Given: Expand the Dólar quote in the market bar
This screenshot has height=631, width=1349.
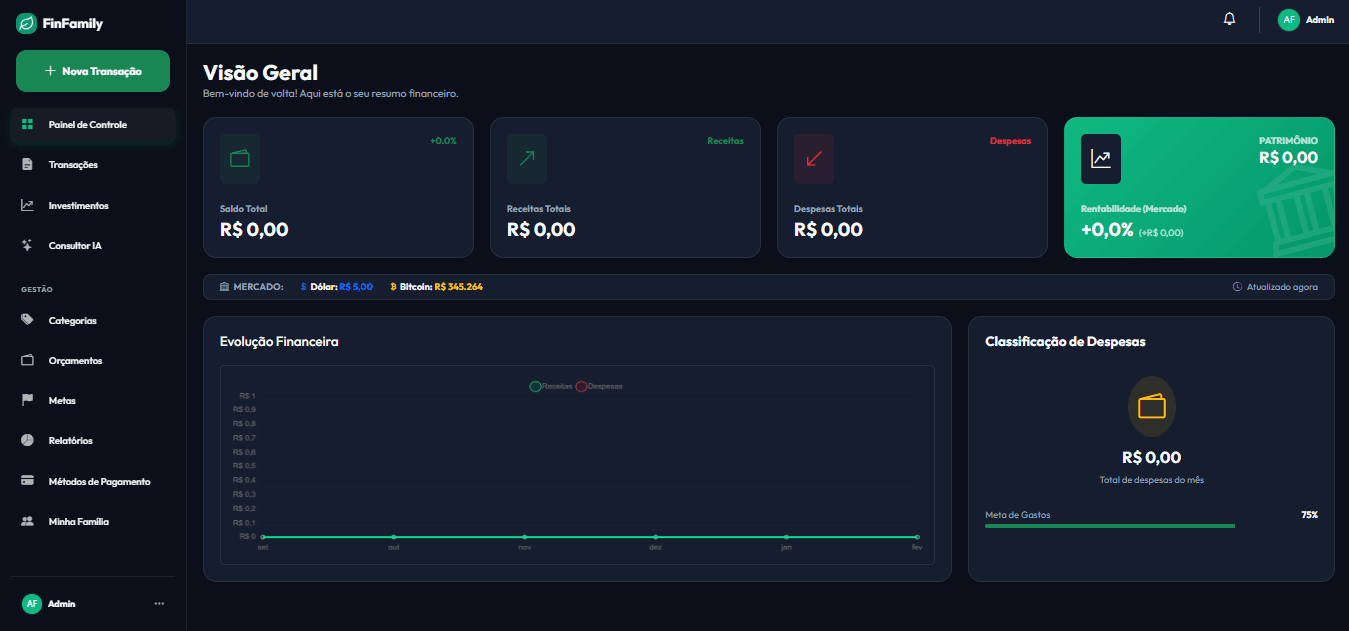Looking at the screenshot, I should (335, 286).
